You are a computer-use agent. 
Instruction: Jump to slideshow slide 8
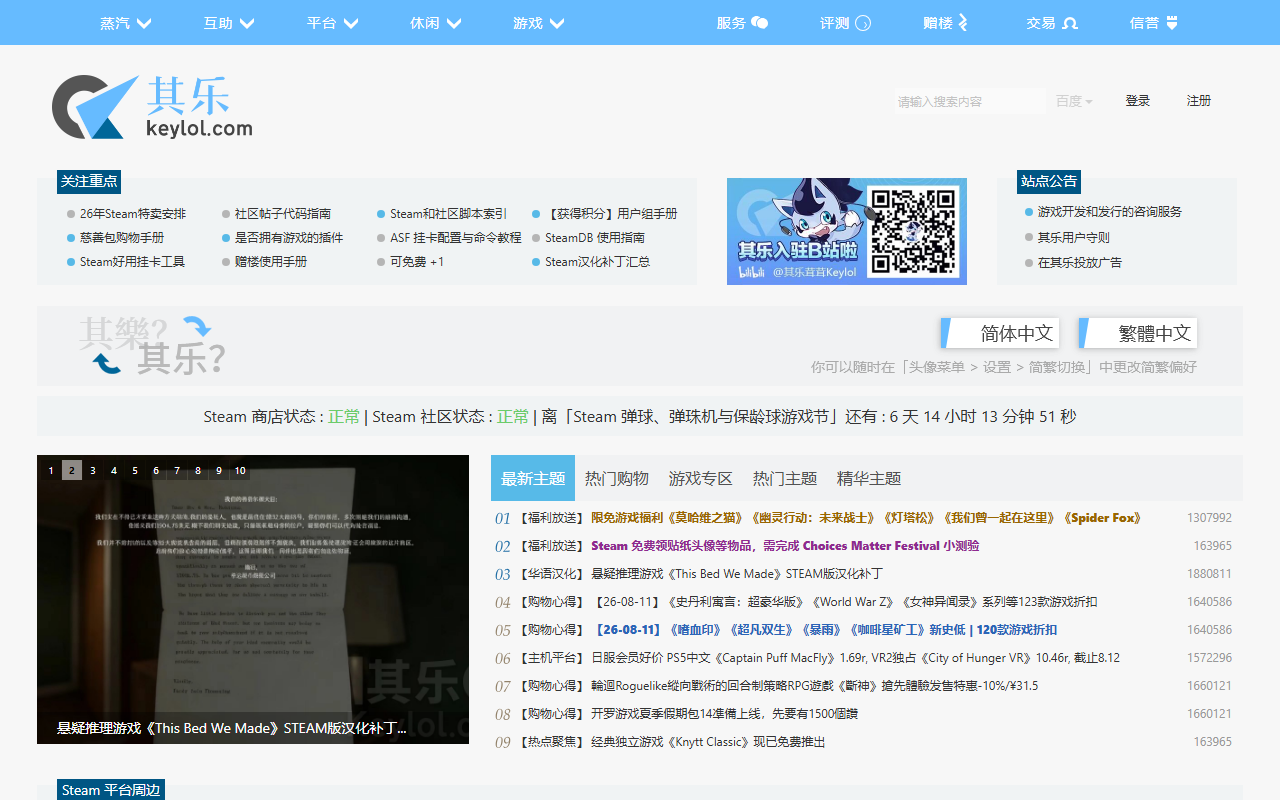click(x=198, y=470)
